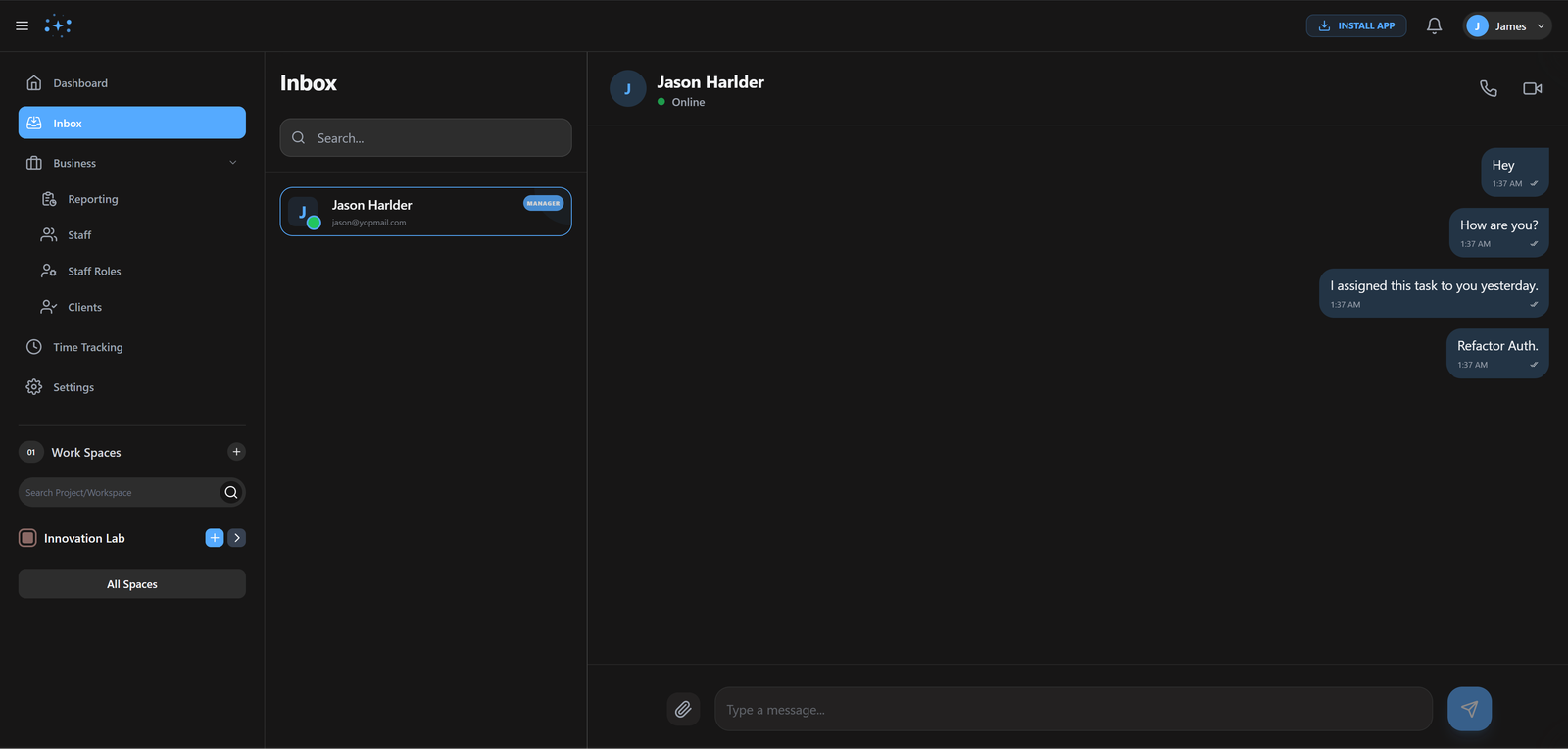Open the Staff Roles page
The height and width of the screenshot is (749, 1568).
[94, 272]
